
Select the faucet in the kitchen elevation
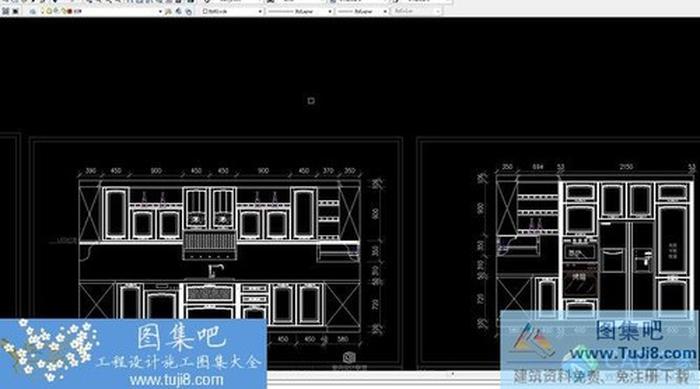pos(215,271)
